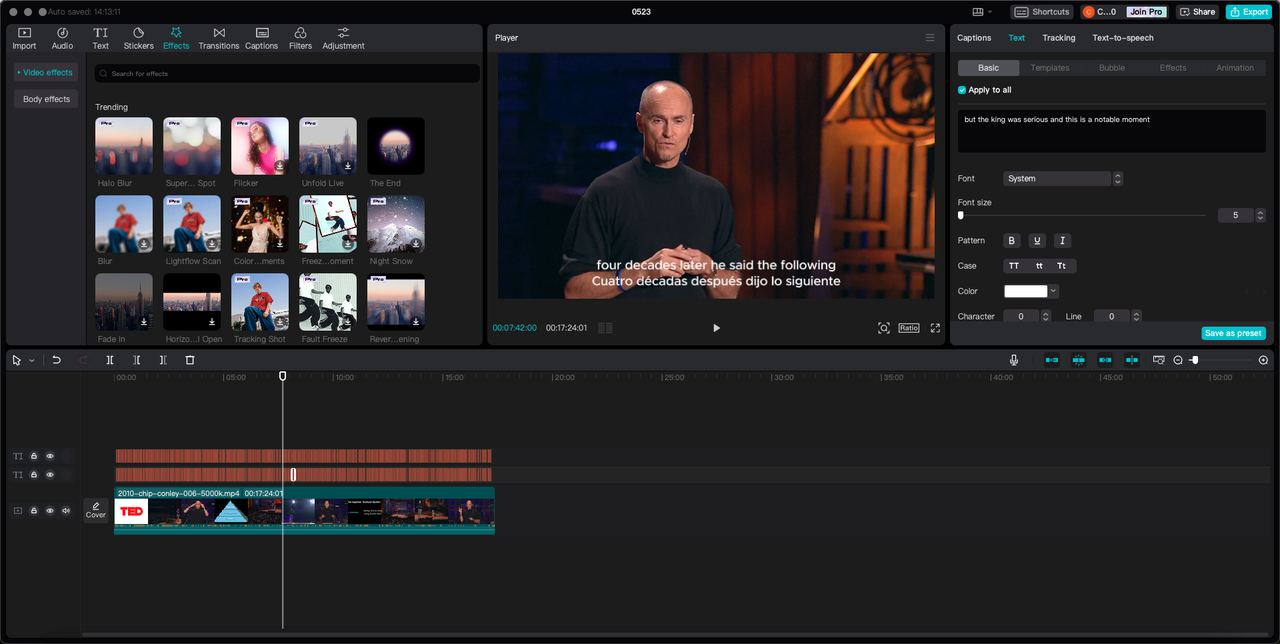
Task: Delete right of playhead in timeline toolbar
Action: point(163,360)
